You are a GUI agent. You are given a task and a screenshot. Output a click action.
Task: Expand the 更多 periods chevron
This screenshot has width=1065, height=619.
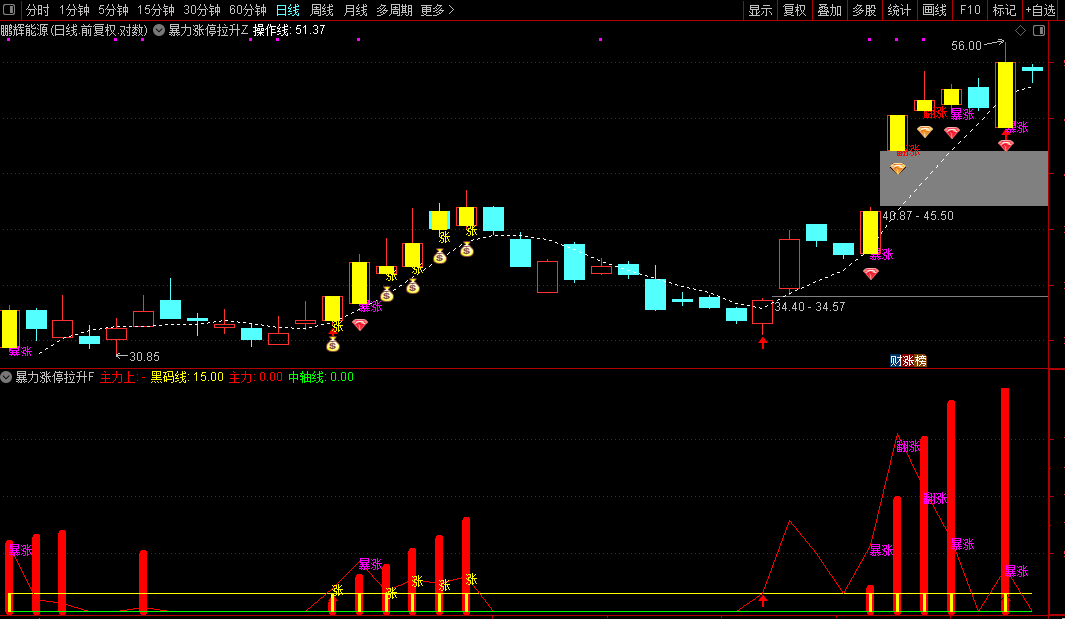[451, 10]
